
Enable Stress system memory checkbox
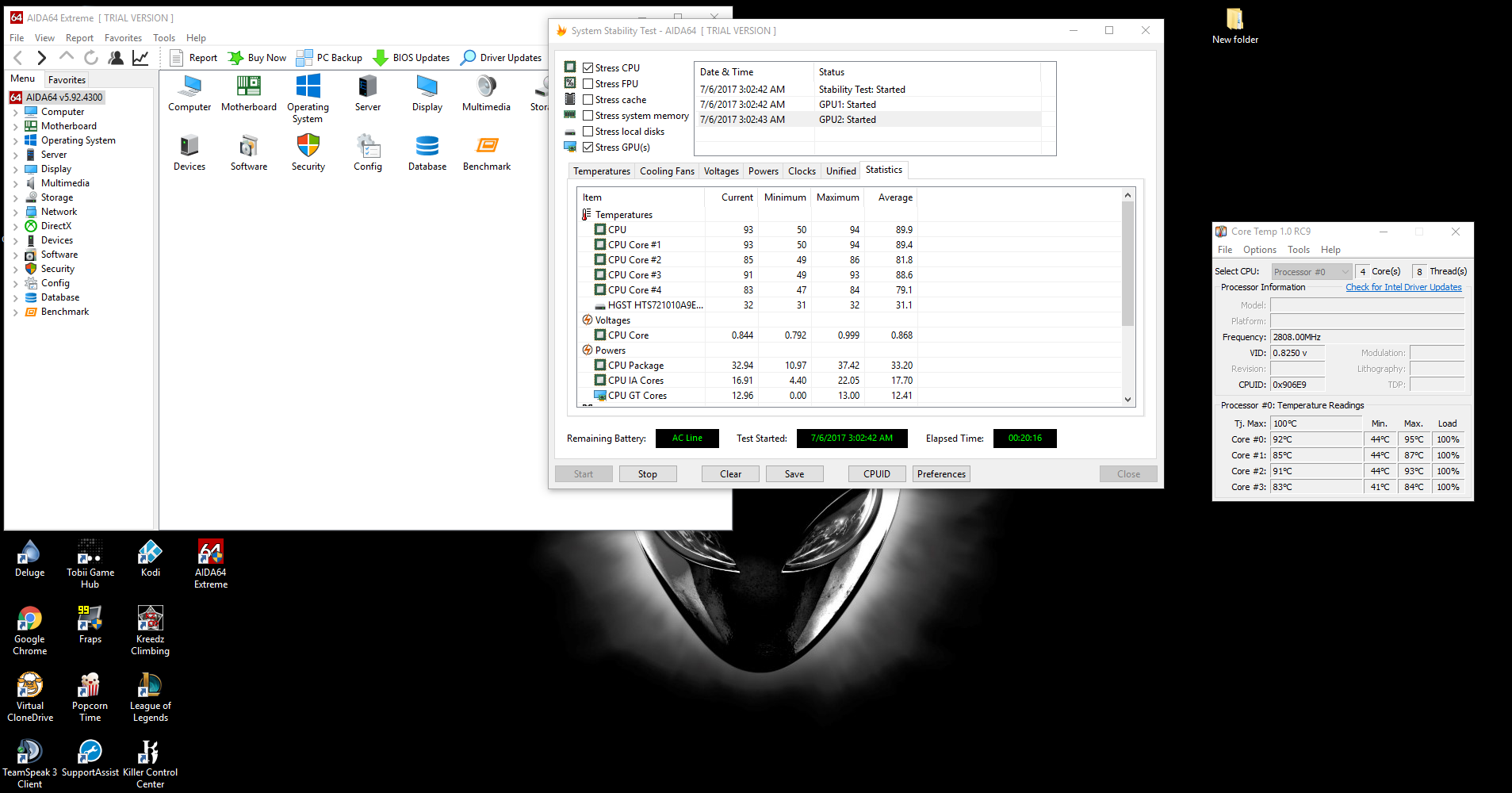tap(588, 116)
